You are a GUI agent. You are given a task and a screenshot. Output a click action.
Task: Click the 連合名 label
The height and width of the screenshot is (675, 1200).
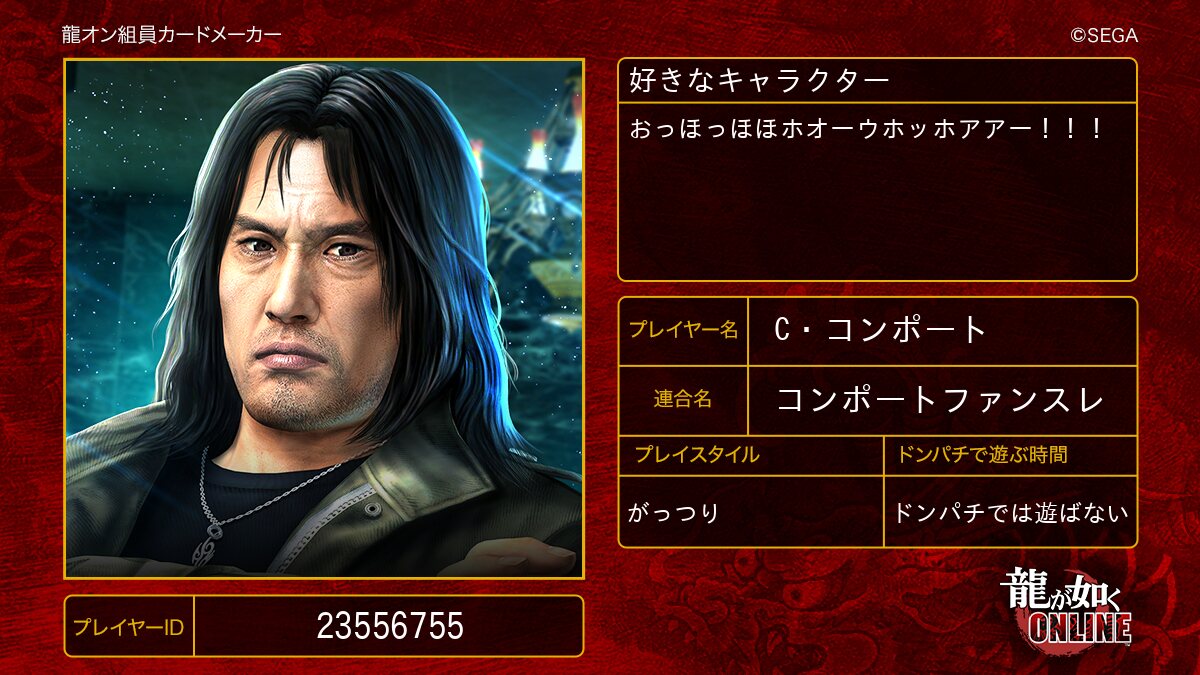[683, 400]
